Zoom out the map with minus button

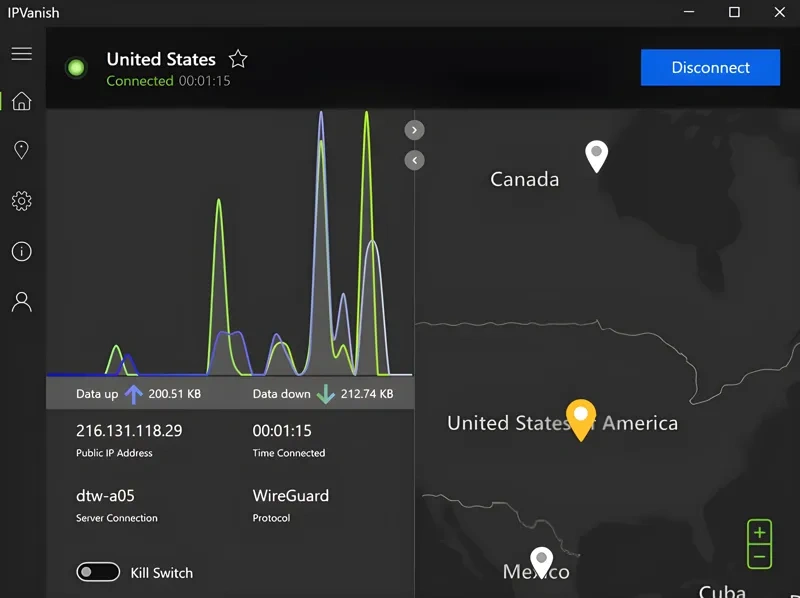759,557
